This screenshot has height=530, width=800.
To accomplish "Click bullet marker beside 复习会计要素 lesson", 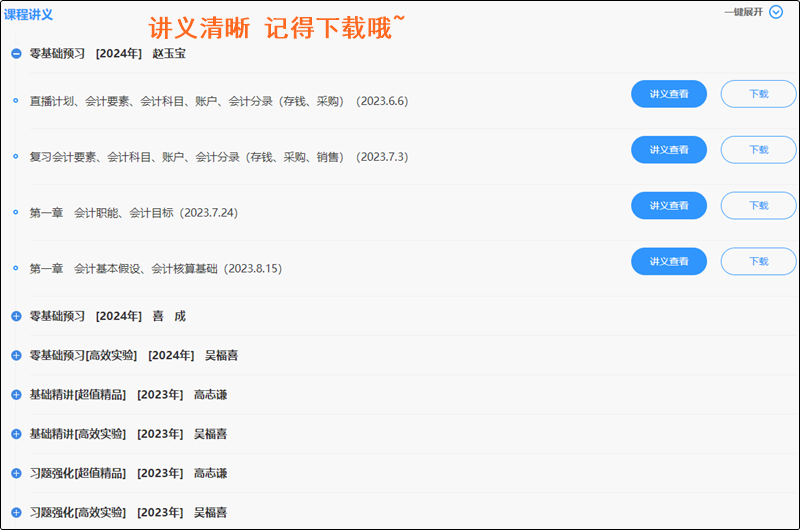I will click(x=15, y=156).
